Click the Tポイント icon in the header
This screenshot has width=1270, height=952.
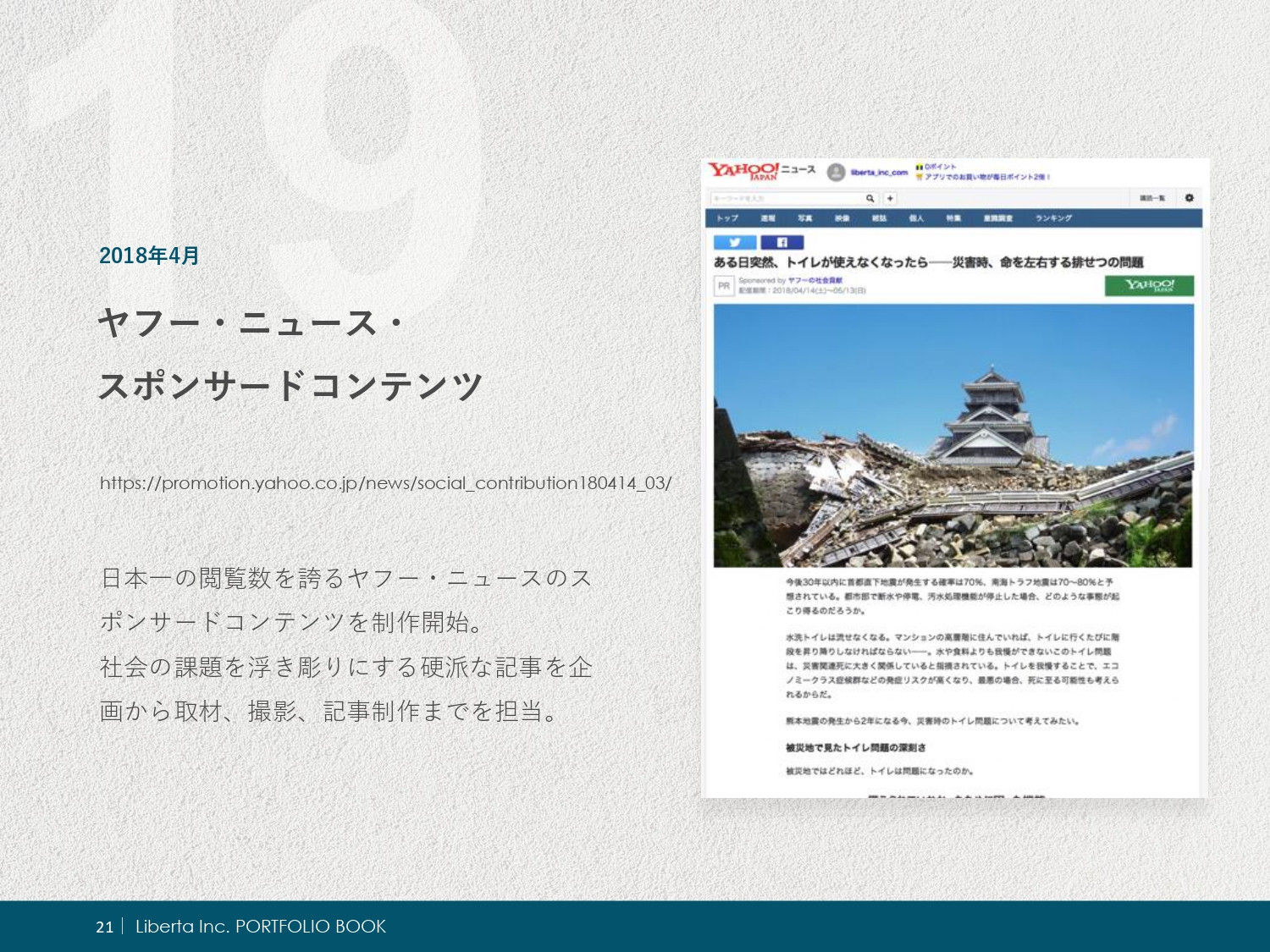coord(919,167)
